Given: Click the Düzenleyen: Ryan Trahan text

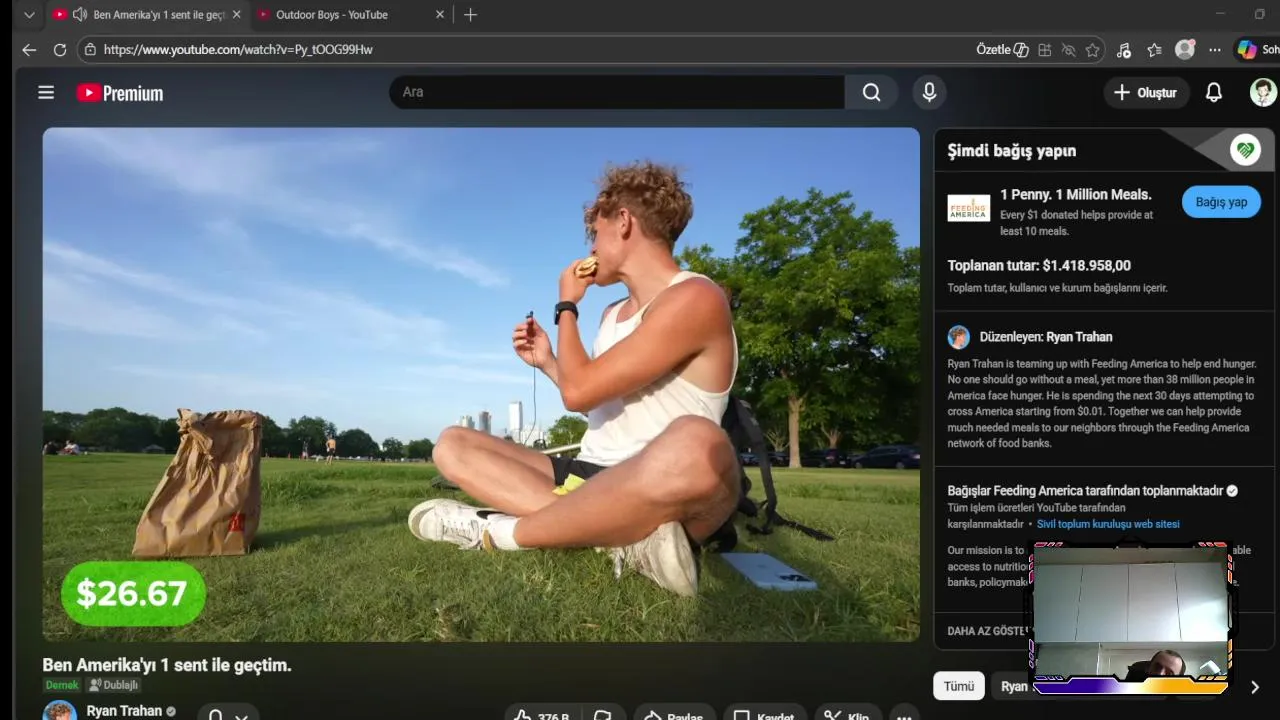Looking at the screenshot, I should point(1046,337).
